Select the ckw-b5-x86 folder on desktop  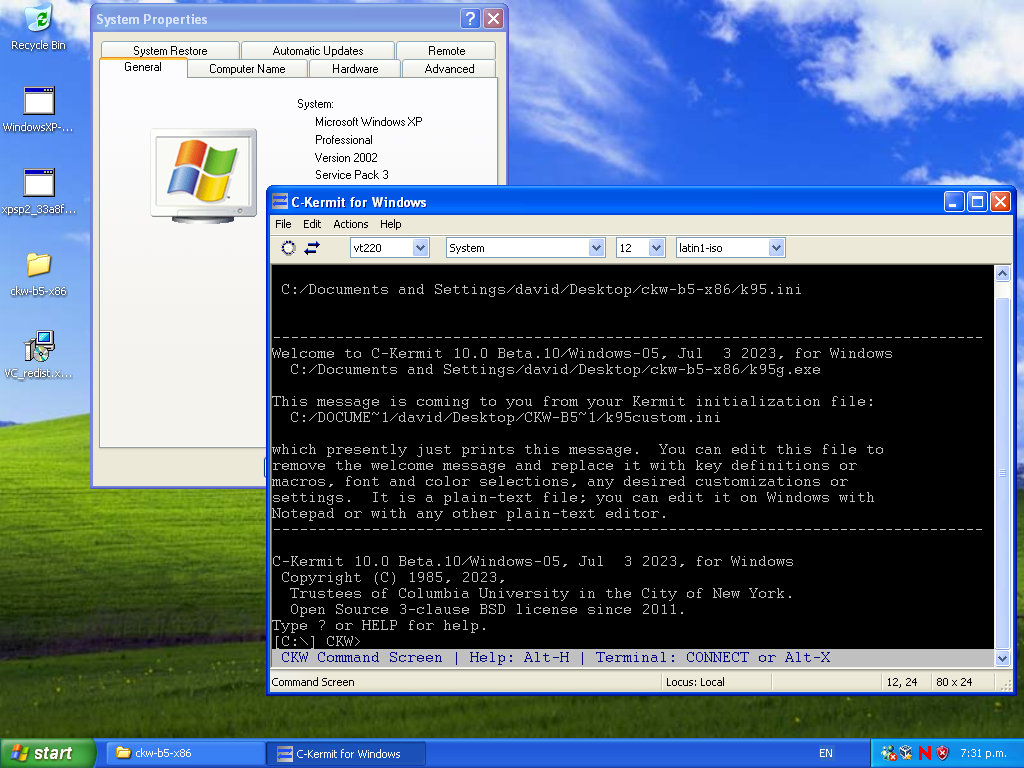pos(39,274)
